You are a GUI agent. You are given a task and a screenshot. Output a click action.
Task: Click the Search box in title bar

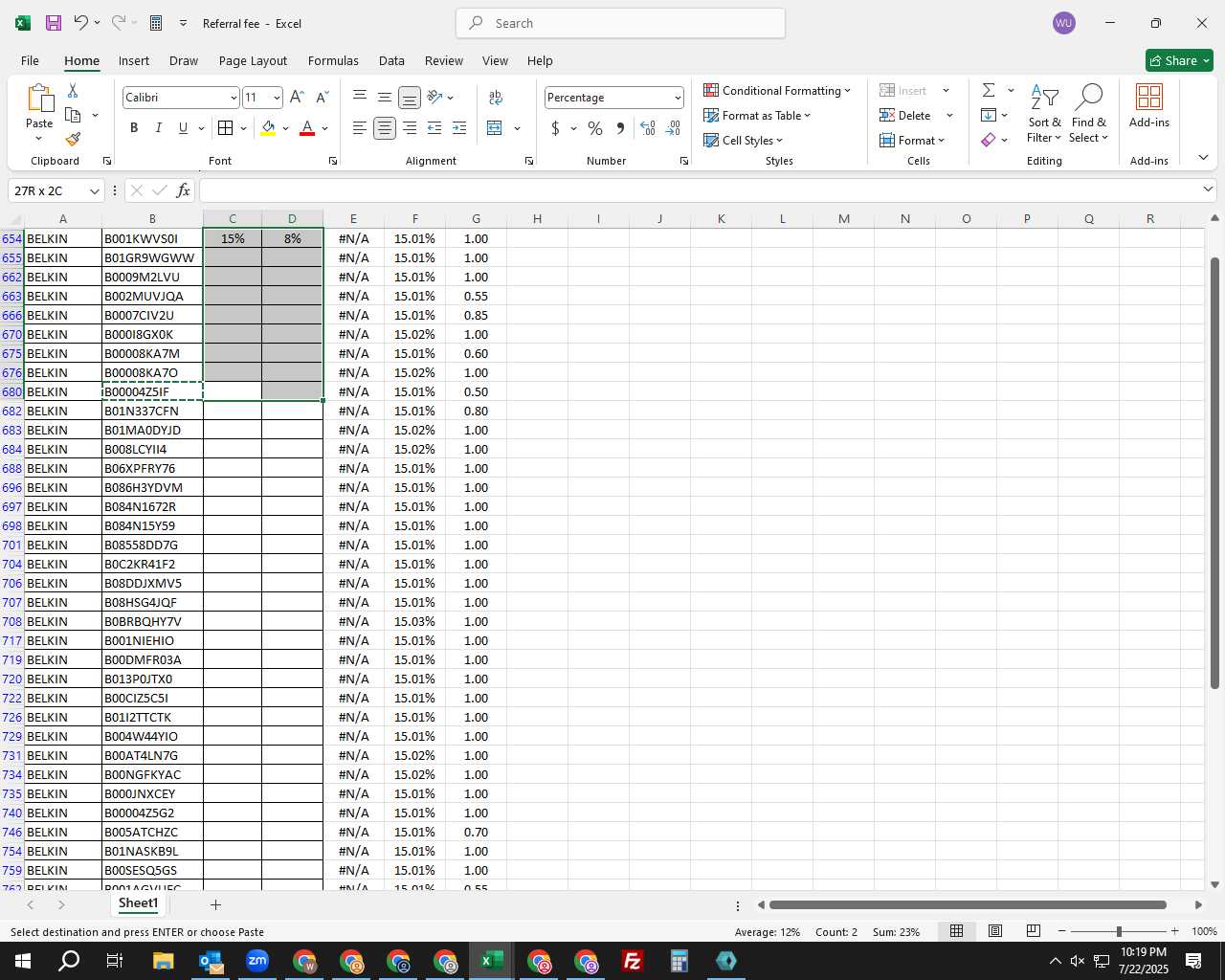coord(620,23)
